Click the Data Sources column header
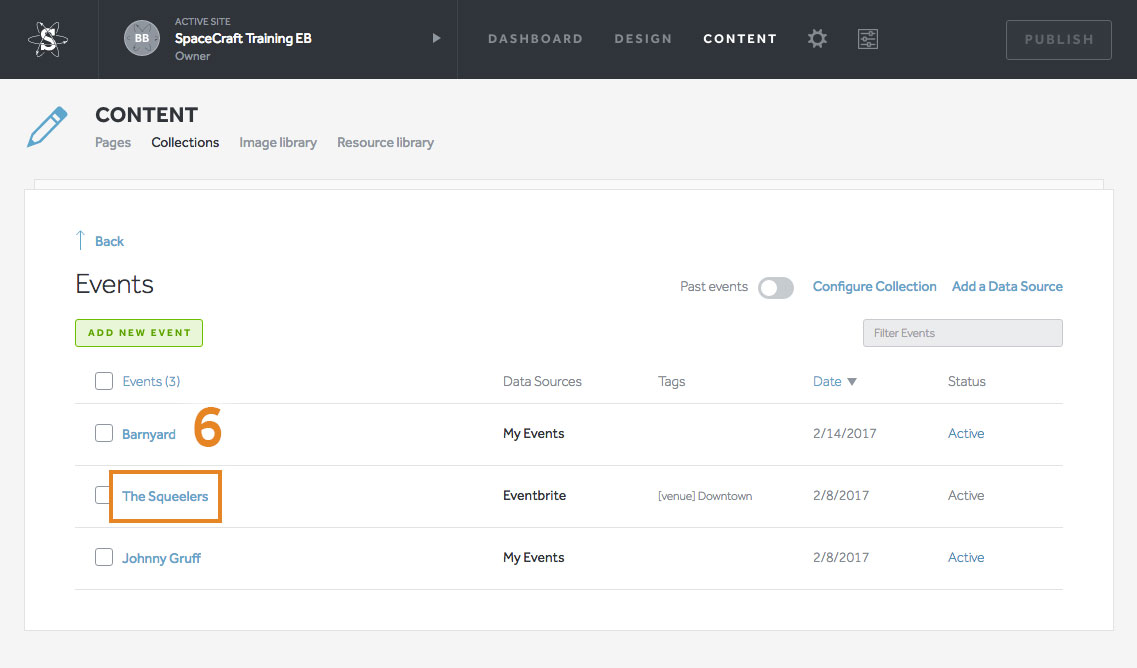Image resolution: width=1137 pixels, height=668 pixels. [x=542, y=382]
